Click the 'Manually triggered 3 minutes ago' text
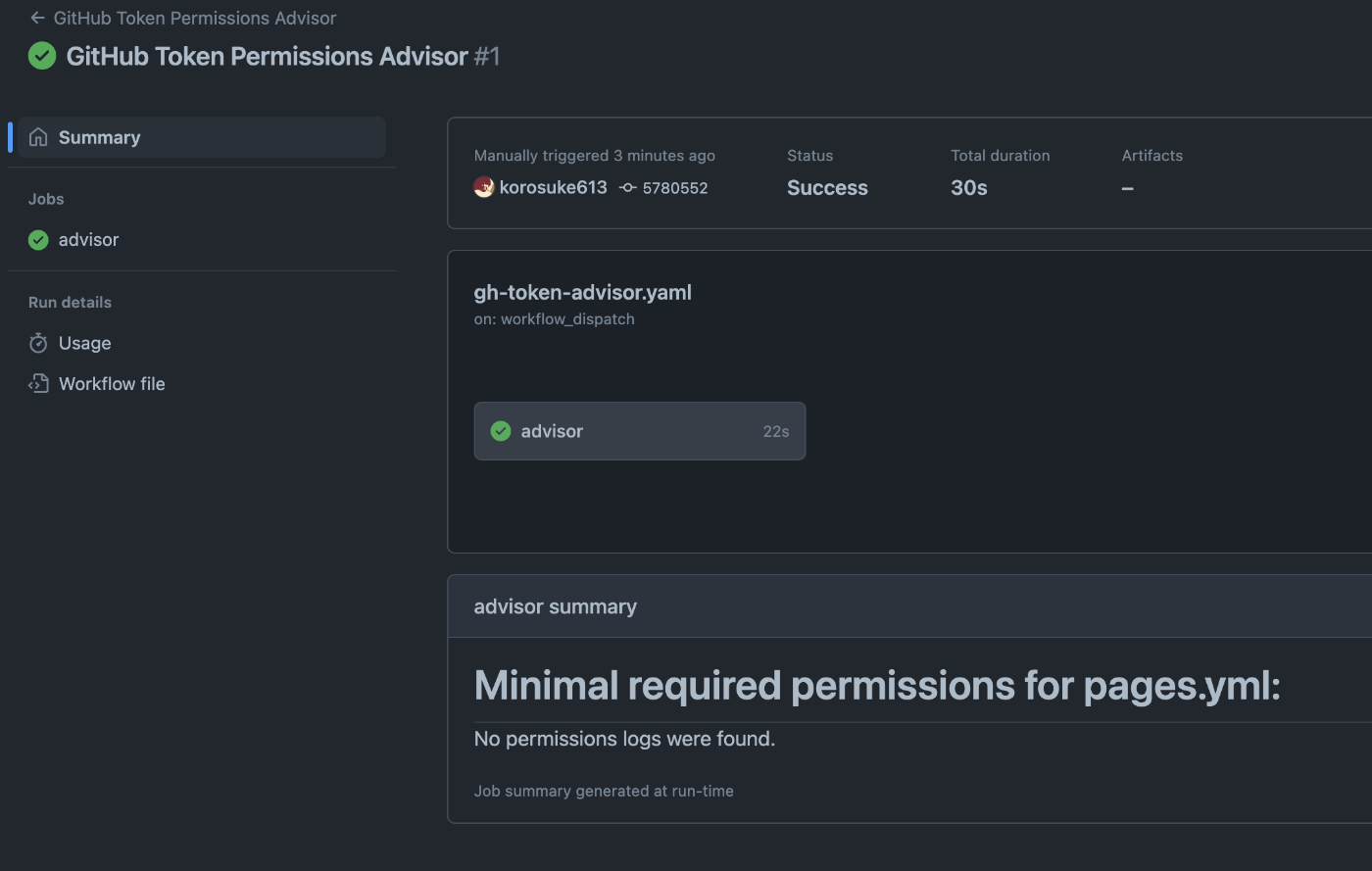 pyautogui.click(x=595, y=156)
